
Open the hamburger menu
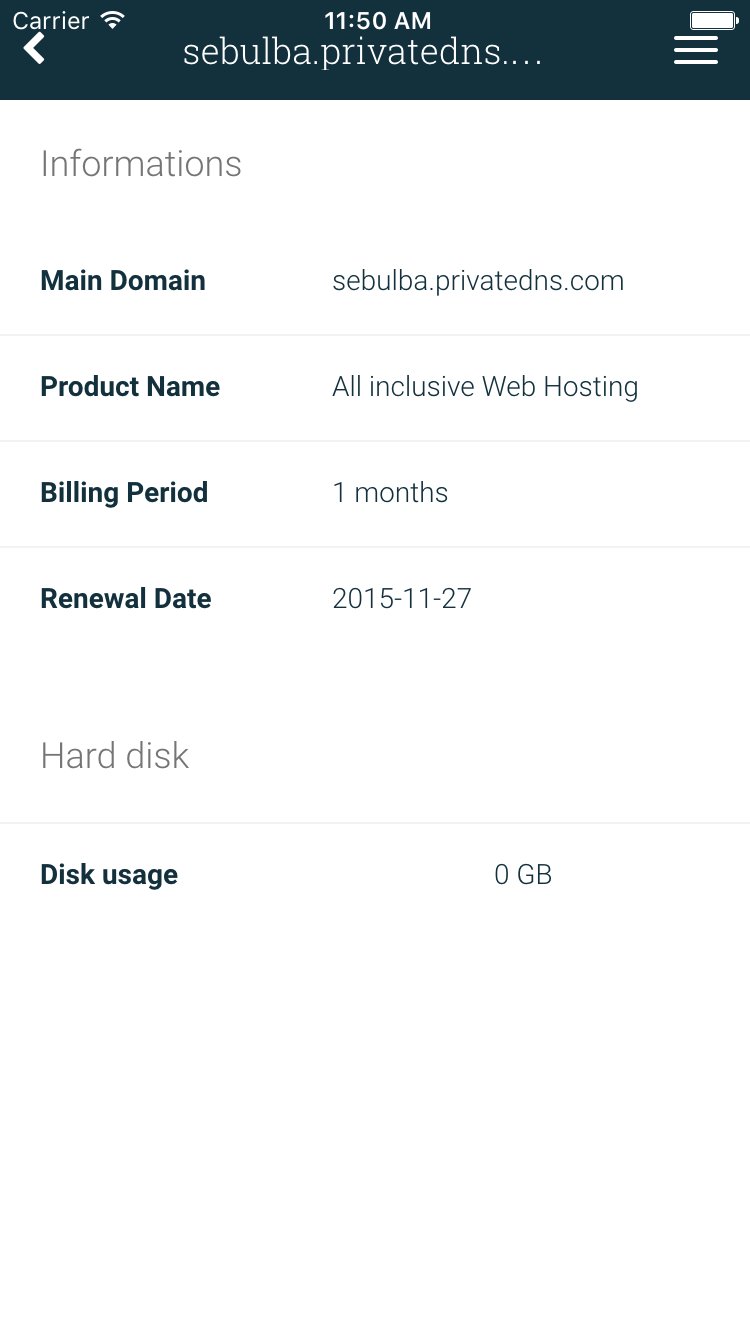(696, 49)
